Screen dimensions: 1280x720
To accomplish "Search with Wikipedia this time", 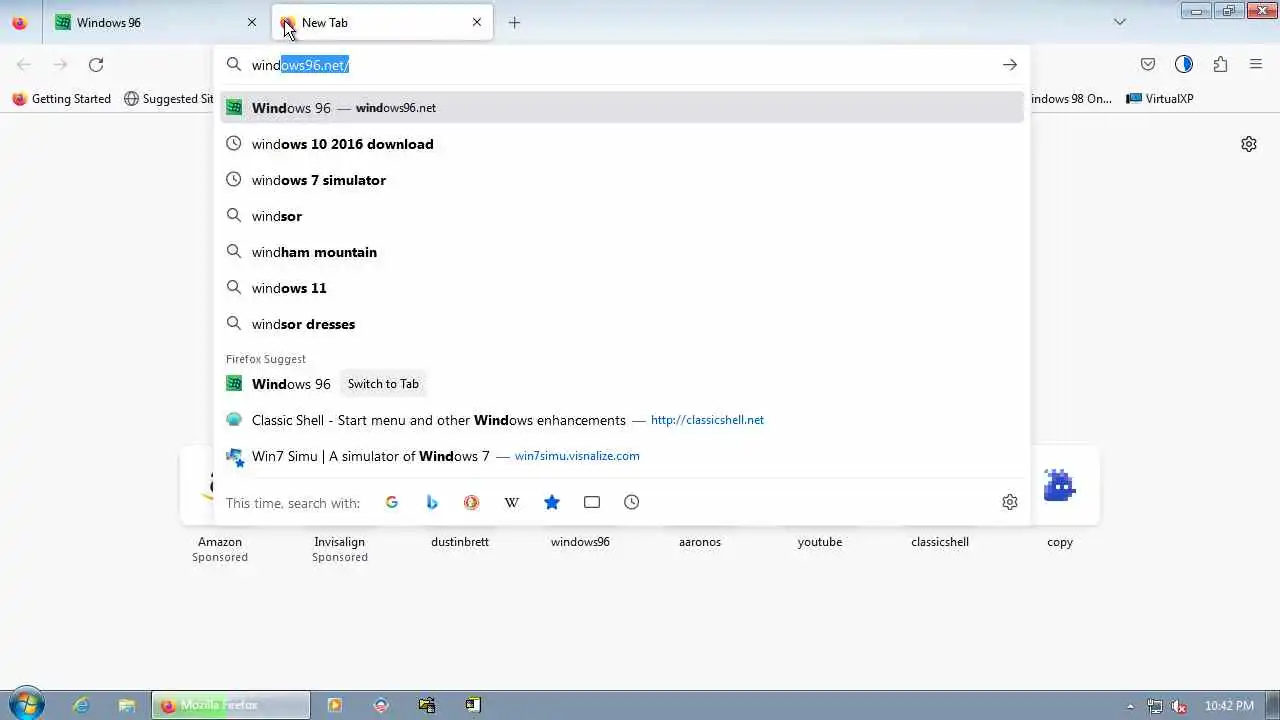I will coord(512,502).
